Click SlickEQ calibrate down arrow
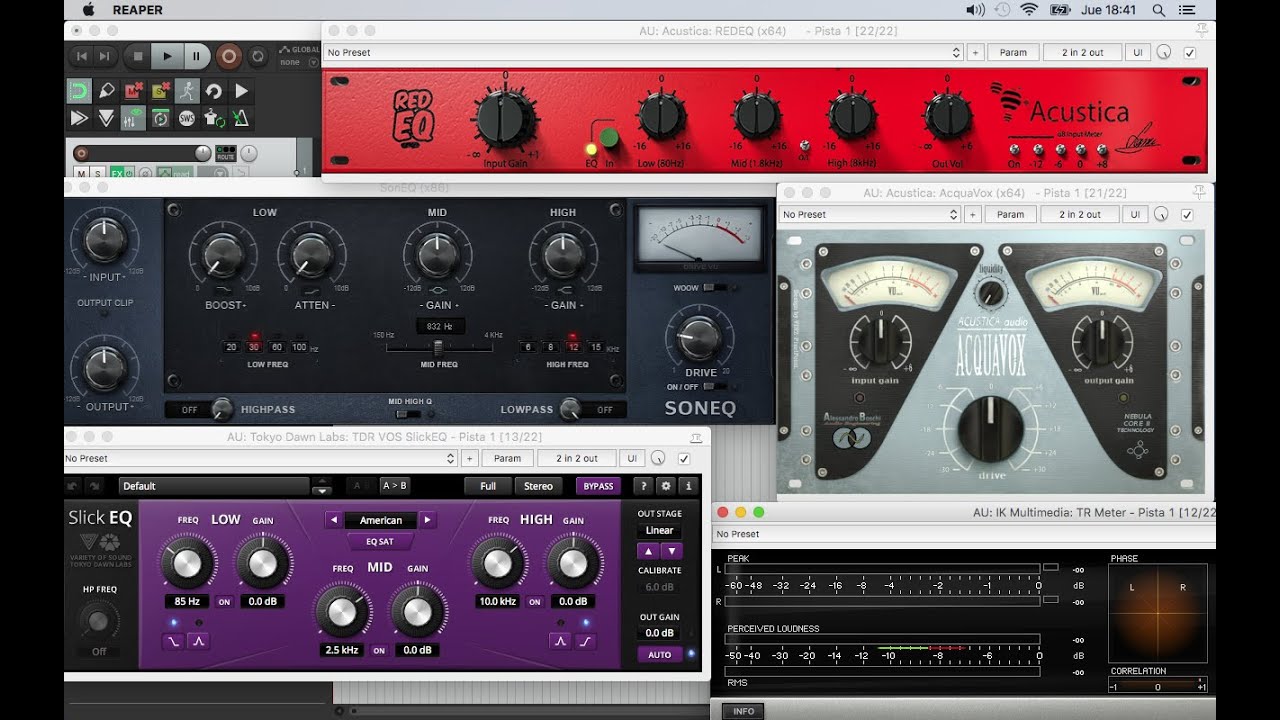This screenshot has width=1280, height=720. pos(672,551)
